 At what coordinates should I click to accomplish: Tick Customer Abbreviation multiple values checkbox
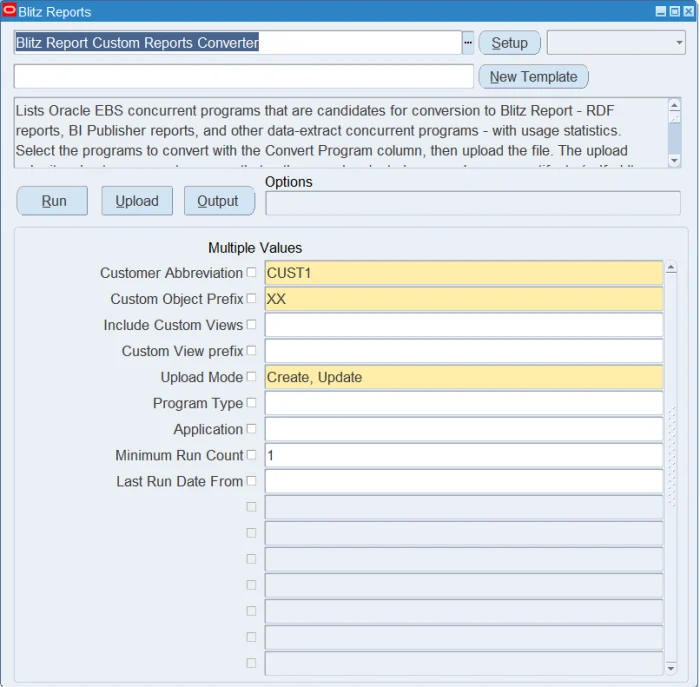[251, 272]
